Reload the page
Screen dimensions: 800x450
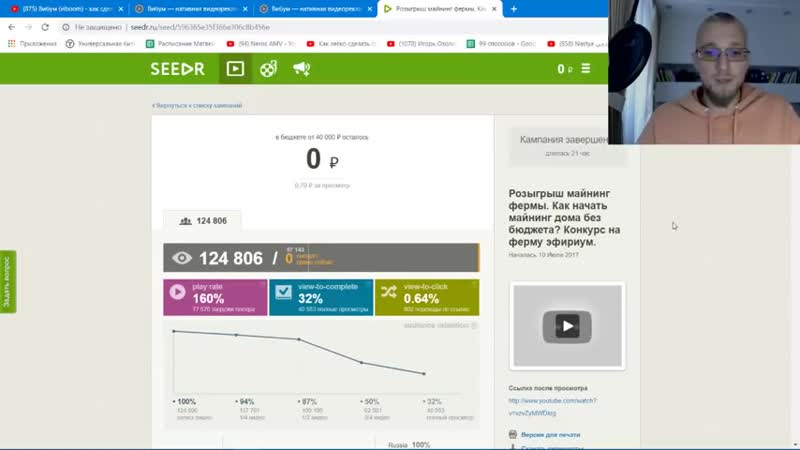45,27
